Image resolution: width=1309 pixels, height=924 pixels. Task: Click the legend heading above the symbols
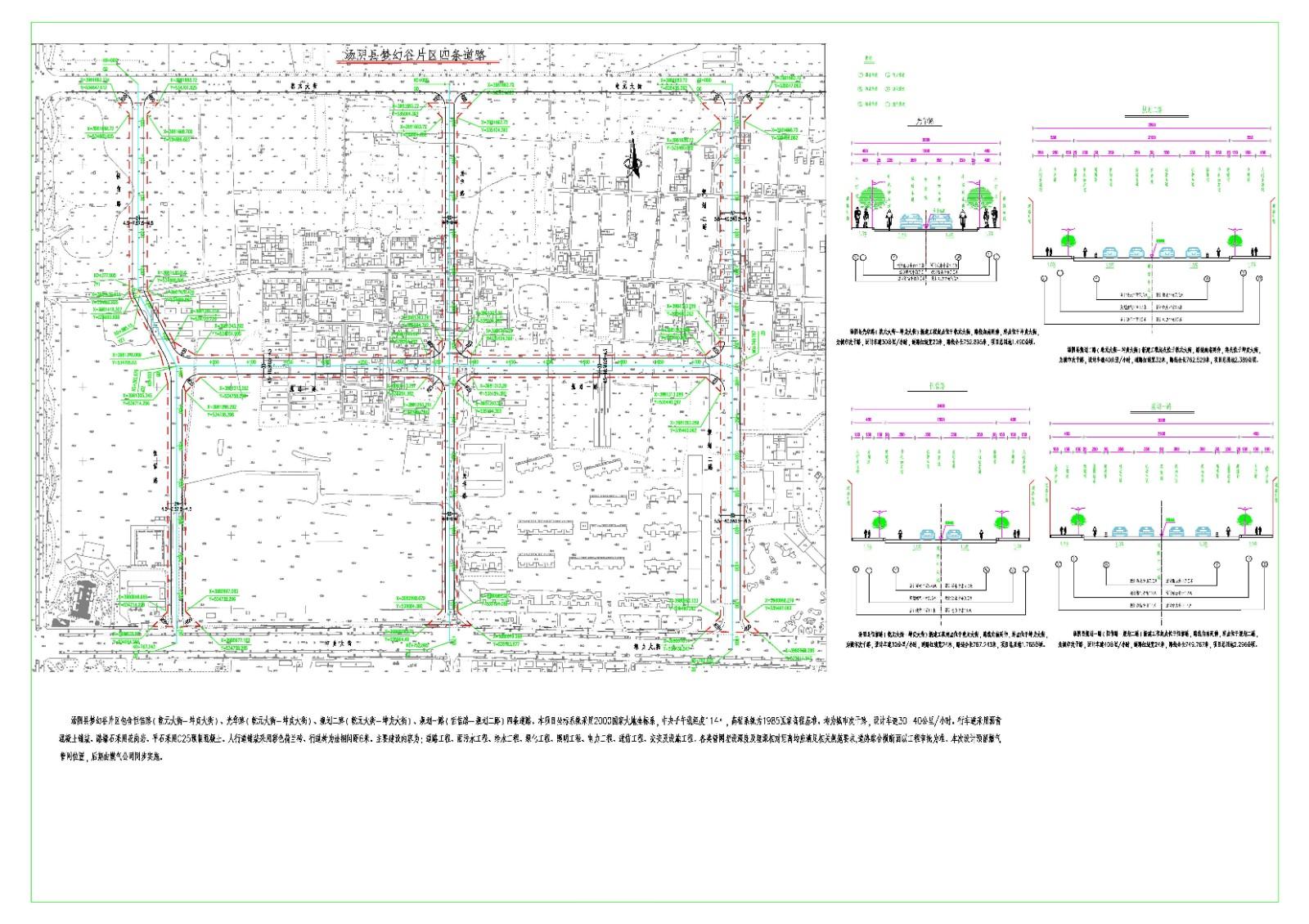869,60
